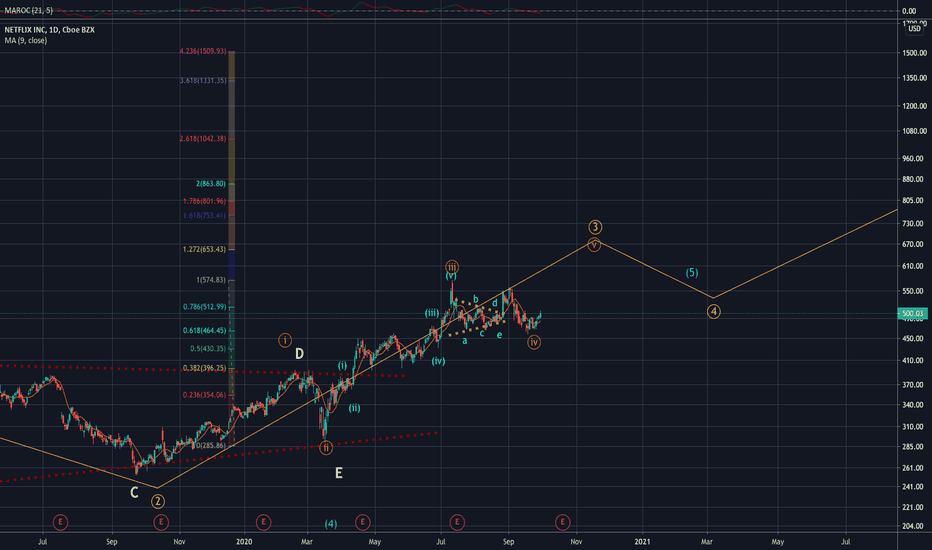Select the cyan (ii) wave label
Image resolution: width=932 pixels, height=550 pixels.
click(x=354, y=408)
